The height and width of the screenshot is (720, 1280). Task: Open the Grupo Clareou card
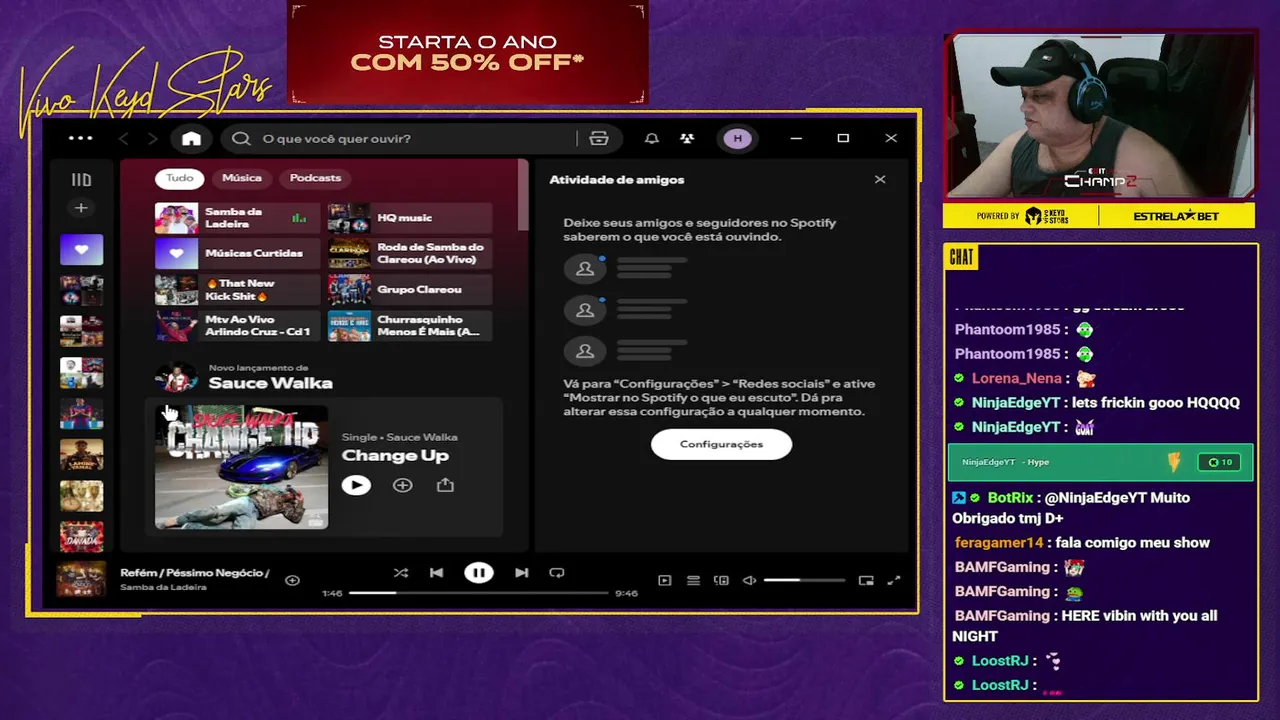point(410,290)
